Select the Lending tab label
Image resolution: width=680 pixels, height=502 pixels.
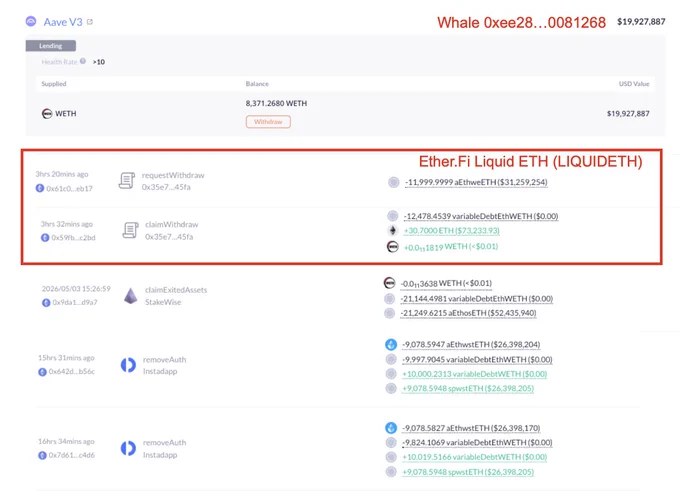click(x=51, y=46)
